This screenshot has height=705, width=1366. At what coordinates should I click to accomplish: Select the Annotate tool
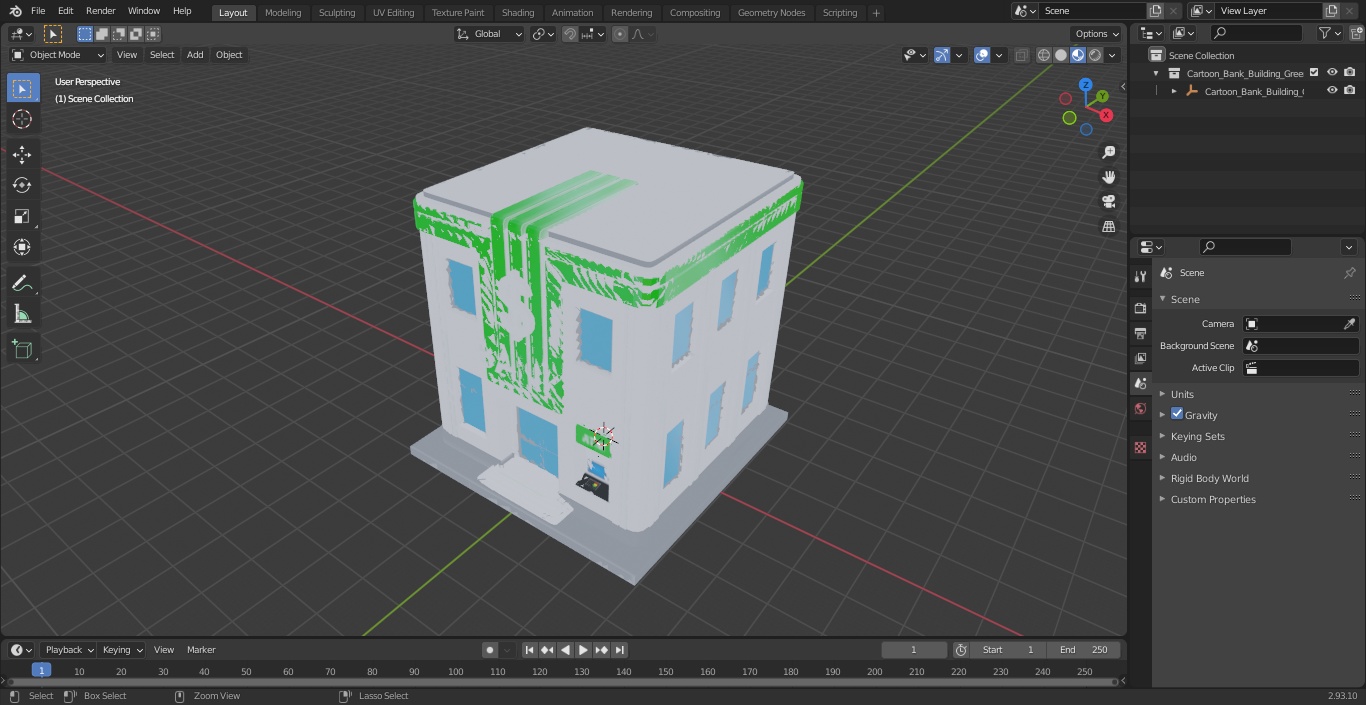pyautogui.click(x=22, y=284)
